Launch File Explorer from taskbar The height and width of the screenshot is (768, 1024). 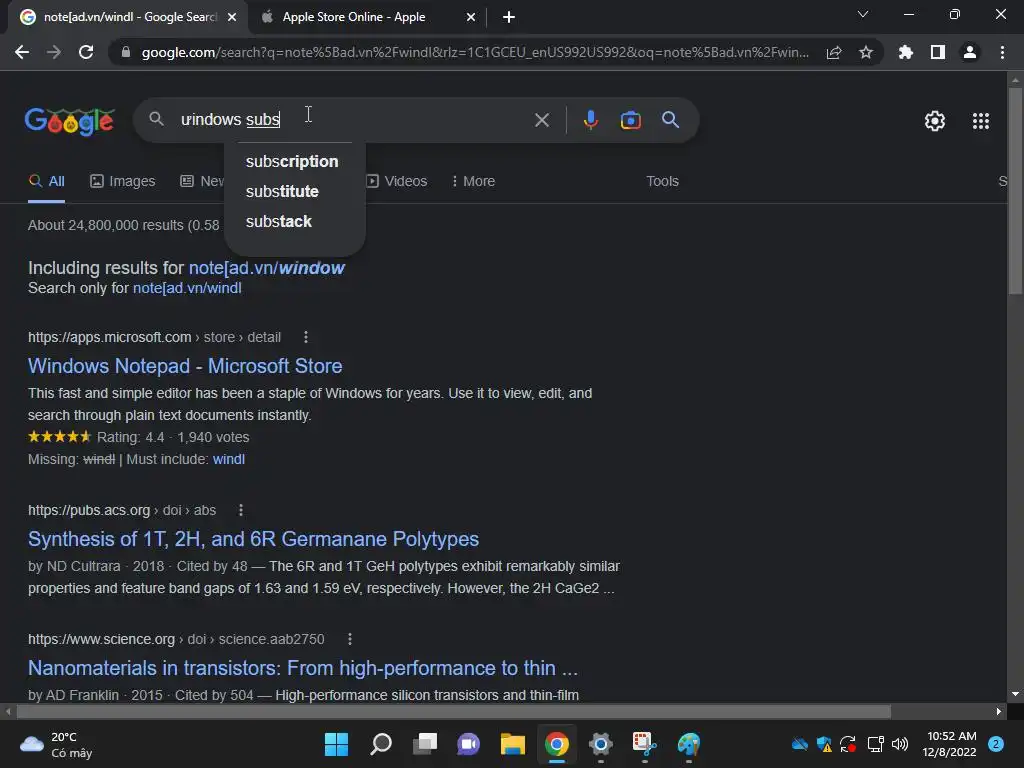513,744
